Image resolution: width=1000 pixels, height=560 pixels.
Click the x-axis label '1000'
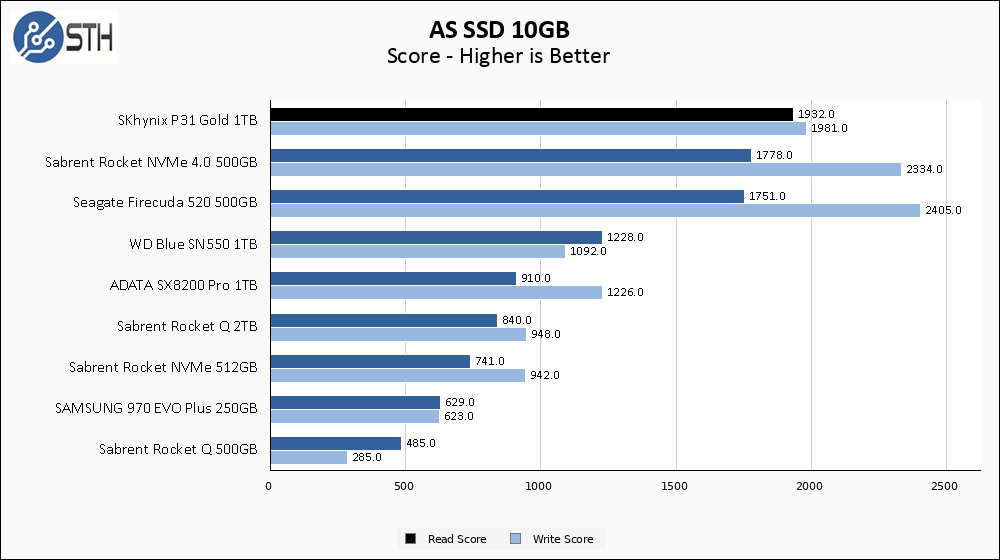(538, 486)
